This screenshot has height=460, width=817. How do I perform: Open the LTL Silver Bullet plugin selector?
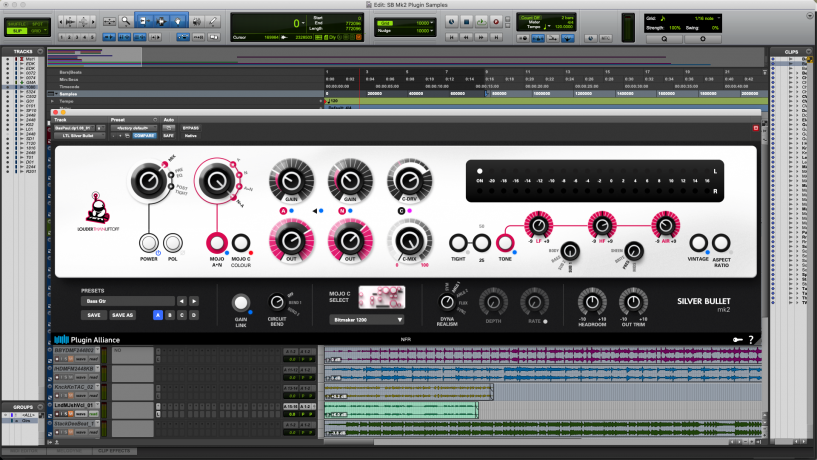click(79, 136)
